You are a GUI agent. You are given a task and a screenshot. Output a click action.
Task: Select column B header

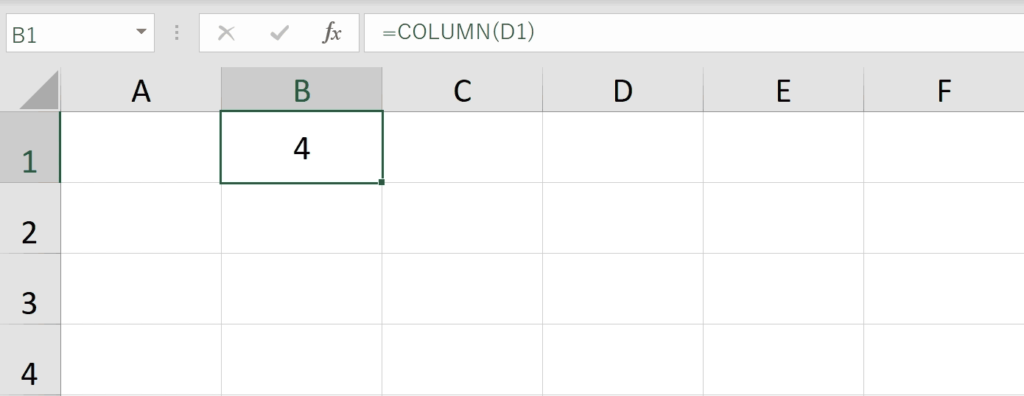302,90
